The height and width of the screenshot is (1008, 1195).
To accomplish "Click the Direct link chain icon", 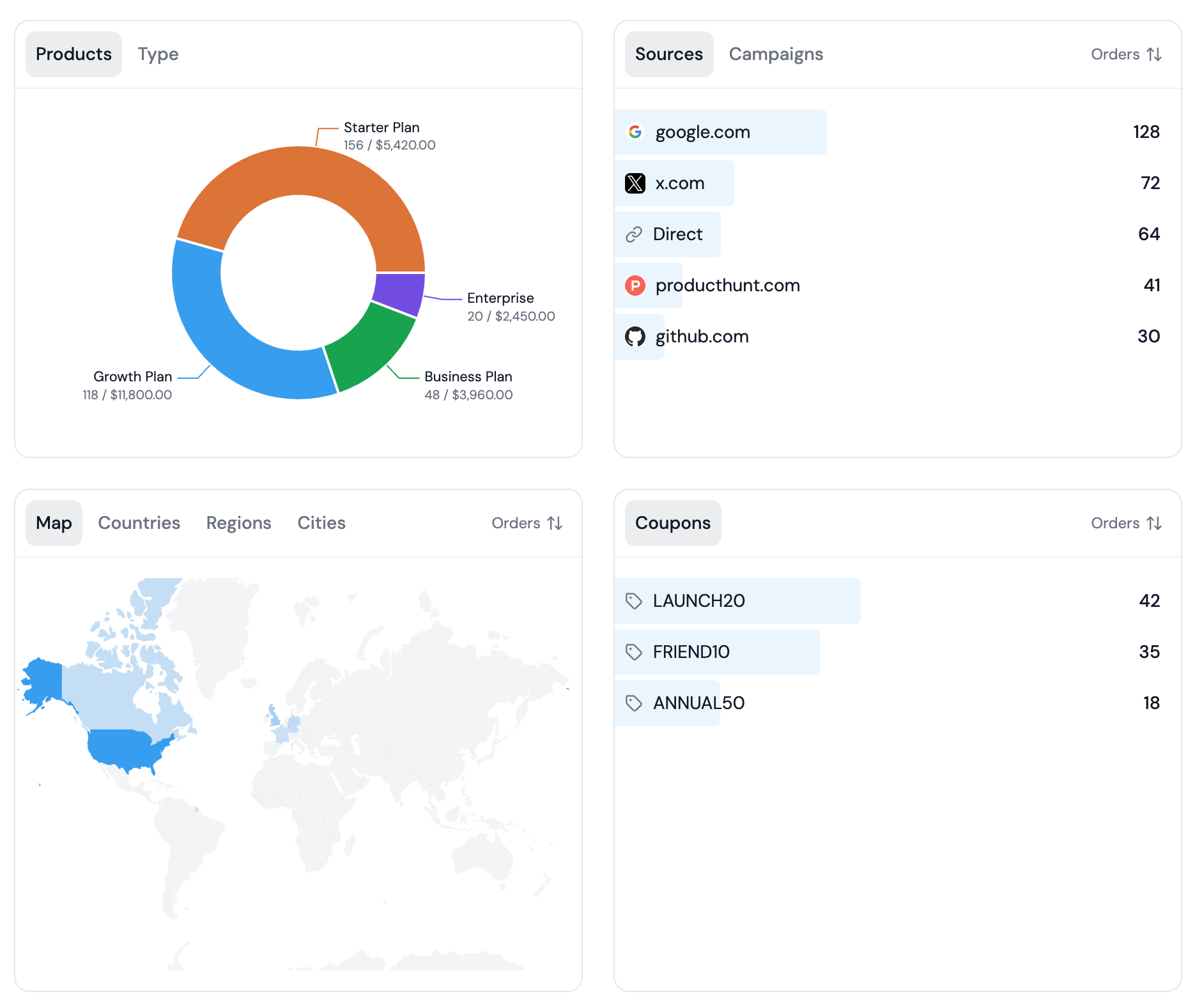I will 633,234.
